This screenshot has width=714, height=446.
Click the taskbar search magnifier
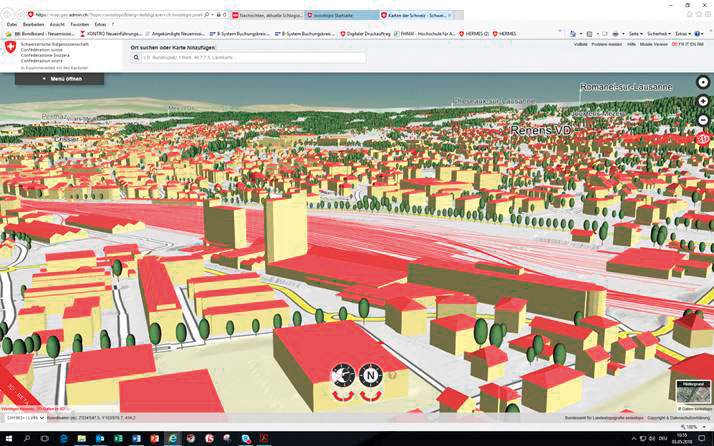tap(27, 439)
